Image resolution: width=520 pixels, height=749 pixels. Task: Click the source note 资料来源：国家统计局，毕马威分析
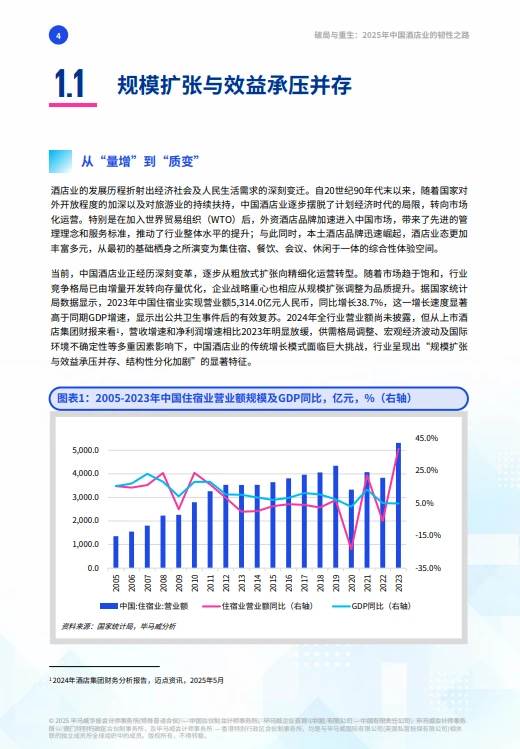[x=118, y=626]
